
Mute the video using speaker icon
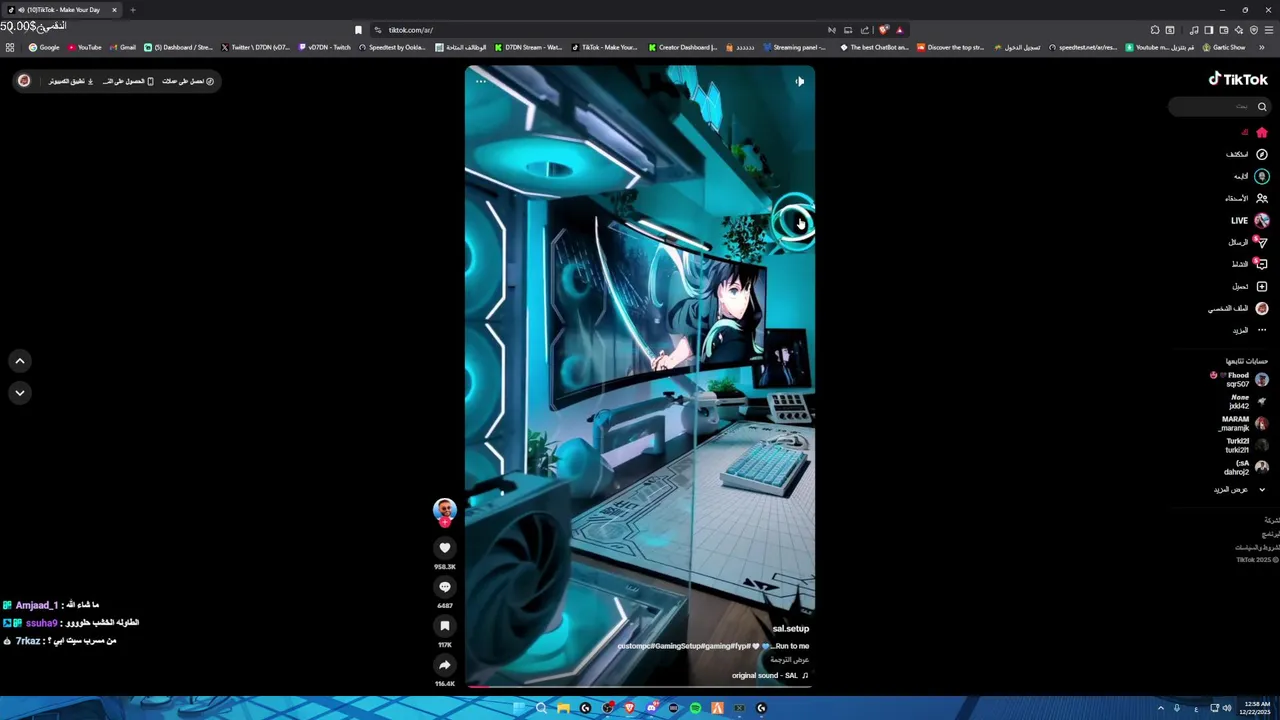click(800, 81)
